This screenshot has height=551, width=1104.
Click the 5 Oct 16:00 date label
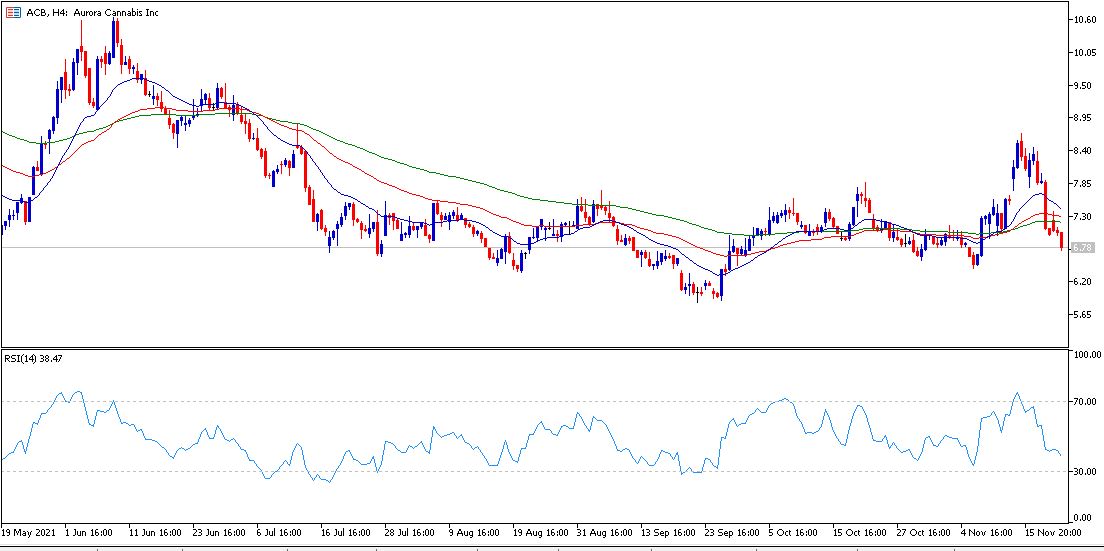[794, 533]
